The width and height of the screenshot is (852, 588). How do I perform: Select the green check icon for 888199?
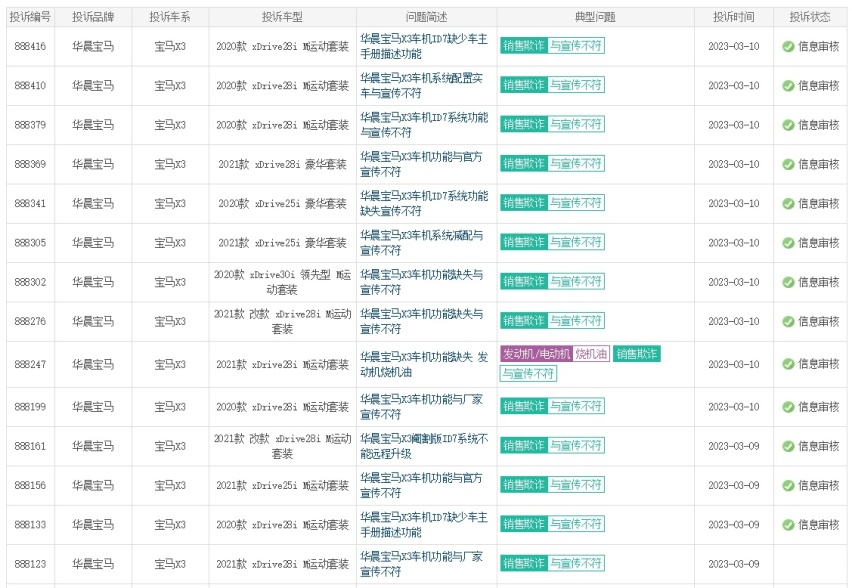tap(788, 407)
